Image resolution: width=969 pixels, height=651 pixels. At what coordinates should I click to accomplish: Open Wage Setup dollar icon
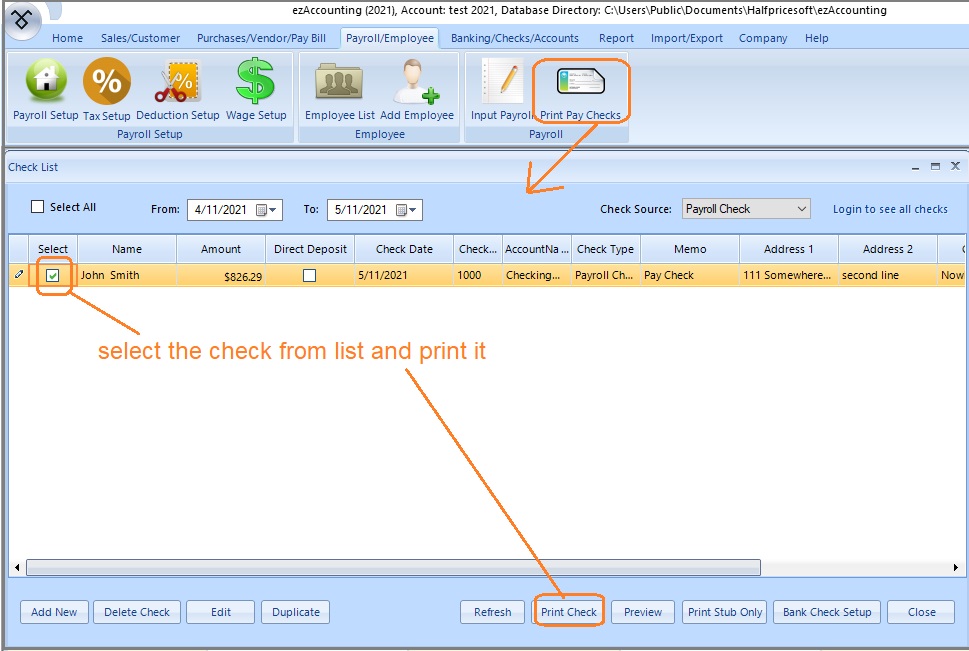(256, 84)
